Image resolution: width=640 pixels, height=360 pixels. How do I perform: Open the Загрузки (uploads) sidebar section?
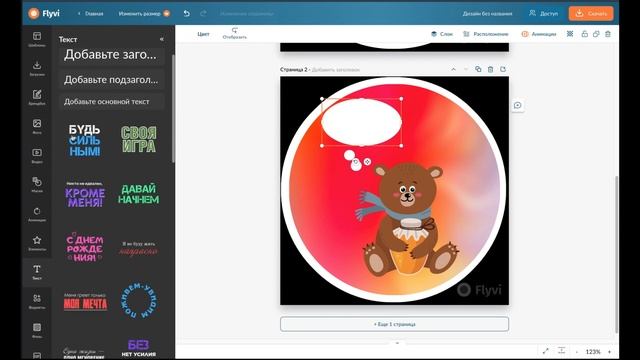[37, 68]
